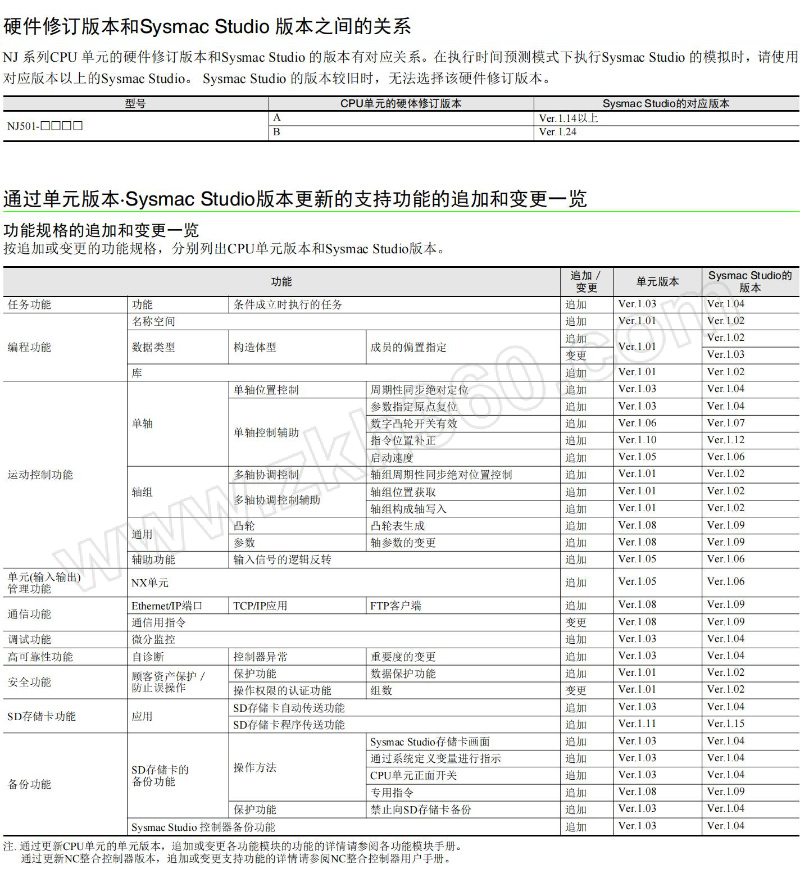Select the 'Sysmac Studio的对应版本' column header
The image size is (800, 874).
click(666, 104)
